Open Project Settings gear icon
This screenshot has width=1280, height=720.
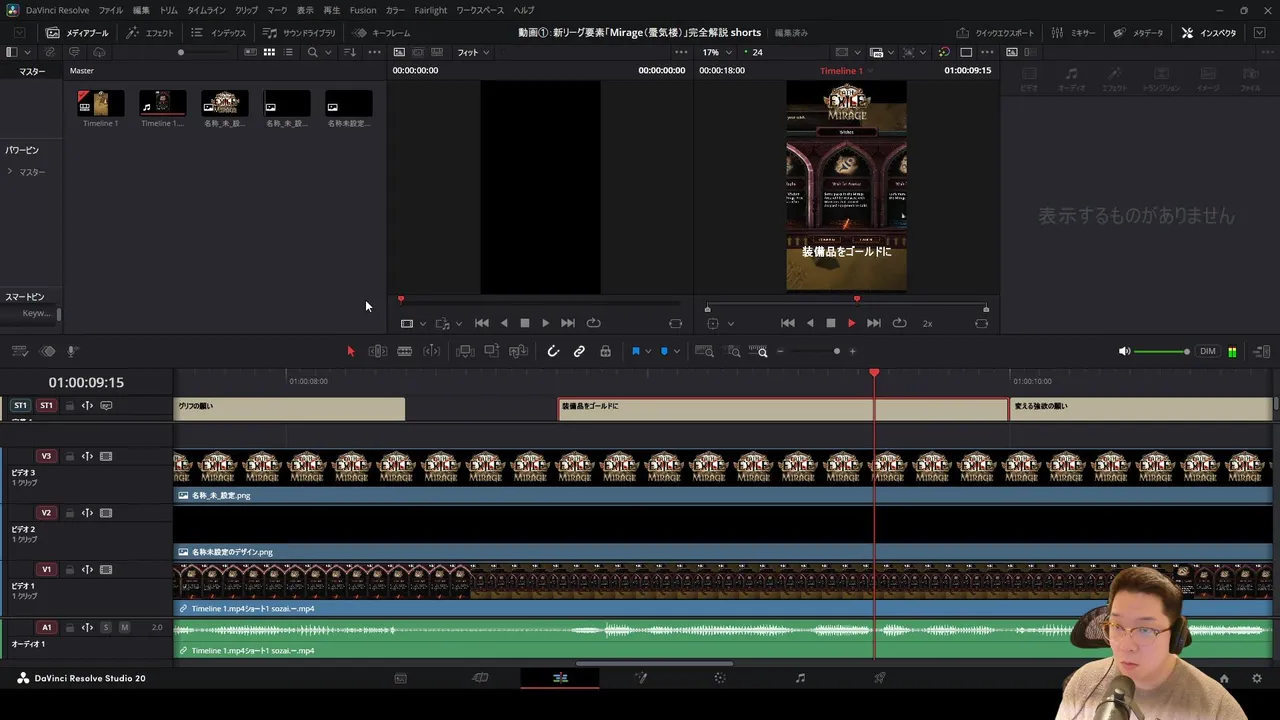click(x=1257, y=678)
